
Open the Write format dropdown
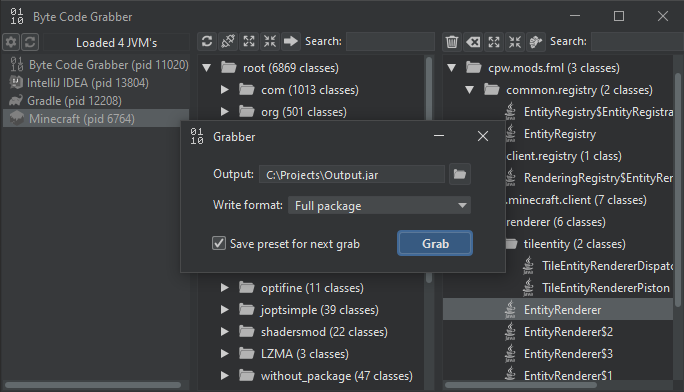(379, 205)
